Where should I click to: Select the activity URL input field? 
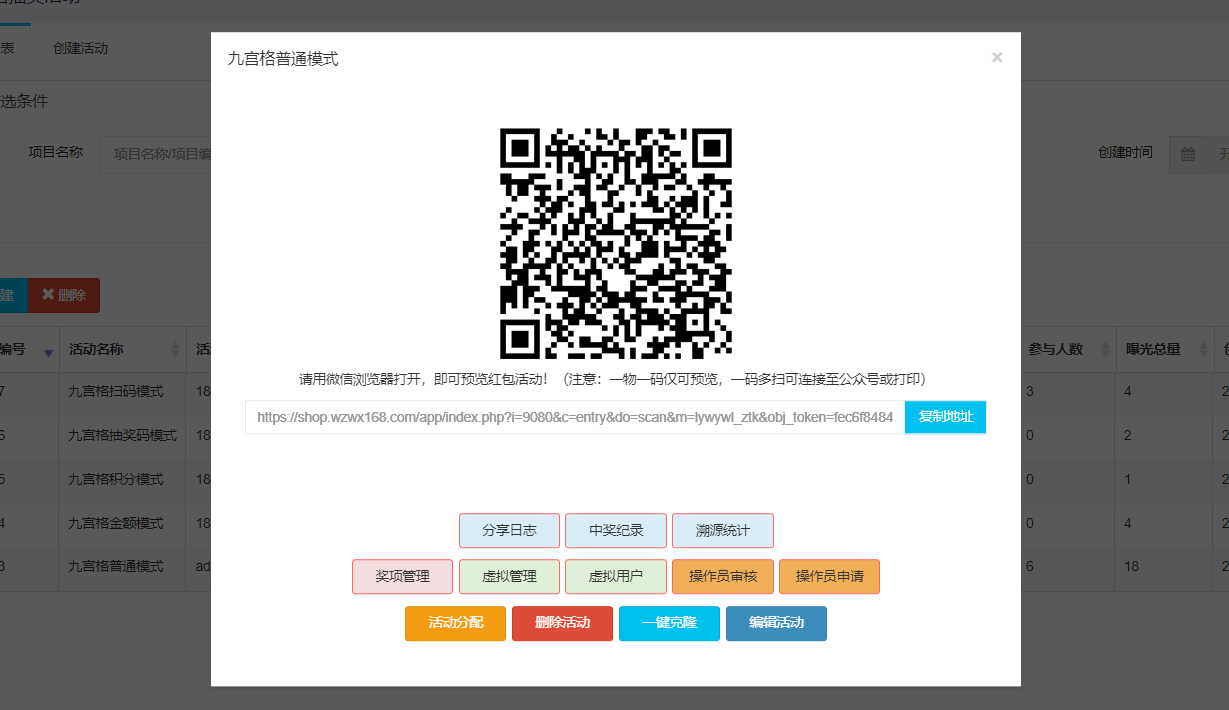[x=575, y=417]
